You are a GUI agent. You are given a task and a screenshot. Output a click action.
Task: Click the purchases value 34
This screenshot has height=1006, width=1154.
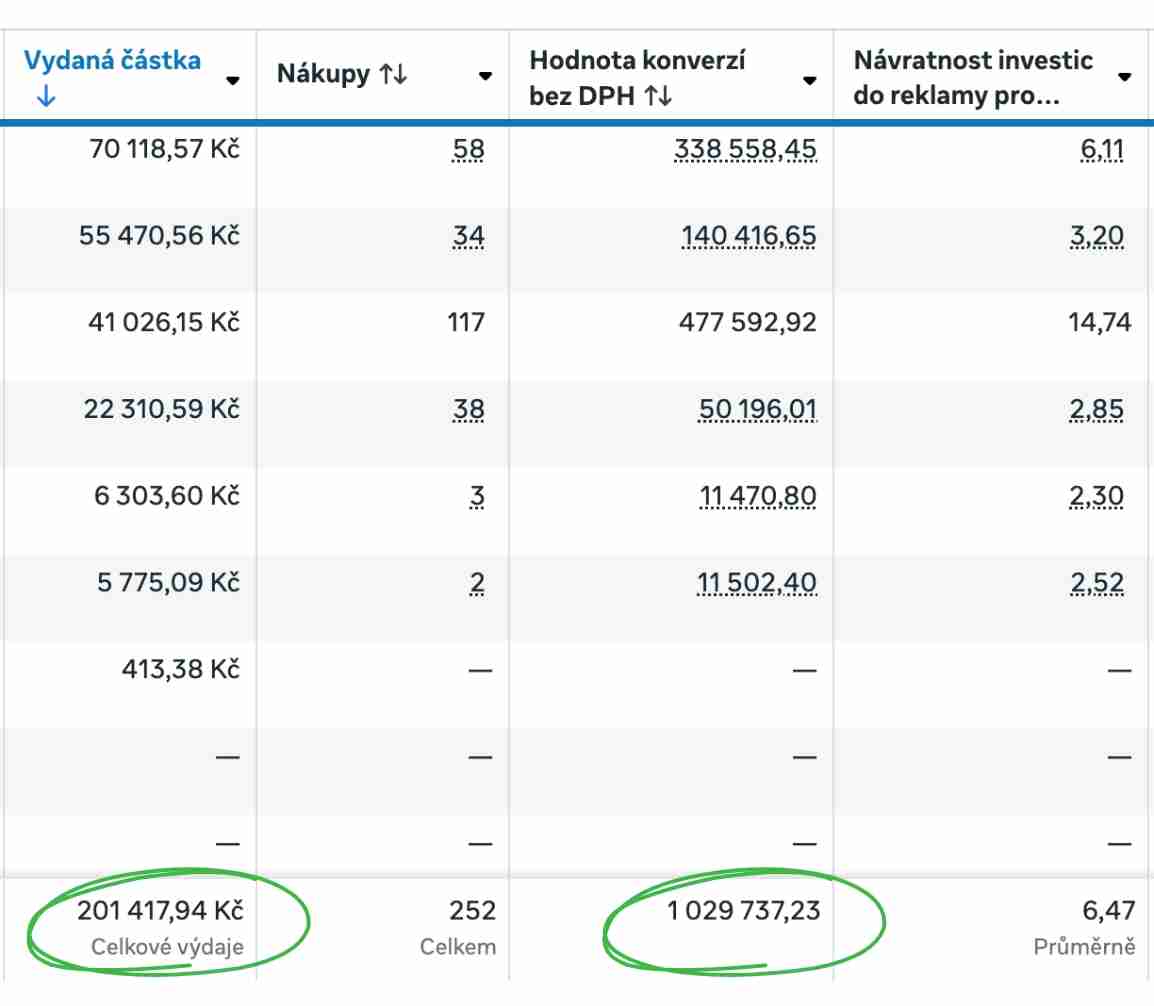[x=468, y=235]
